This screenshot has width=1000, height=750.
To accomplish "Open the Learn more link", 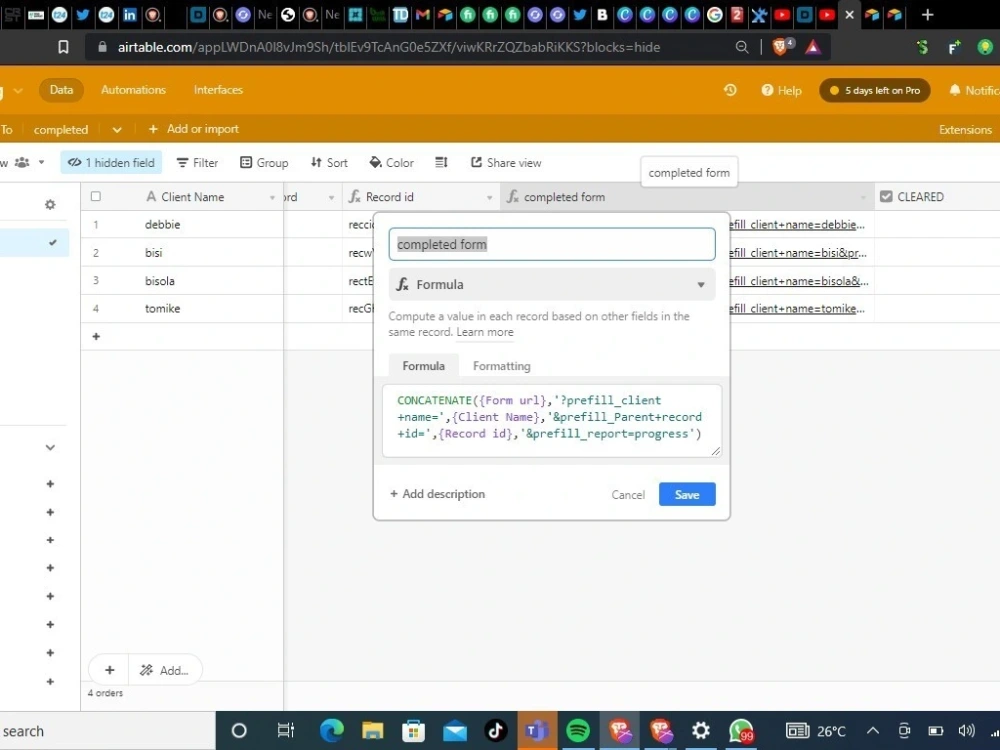I will tap(485, 332).
